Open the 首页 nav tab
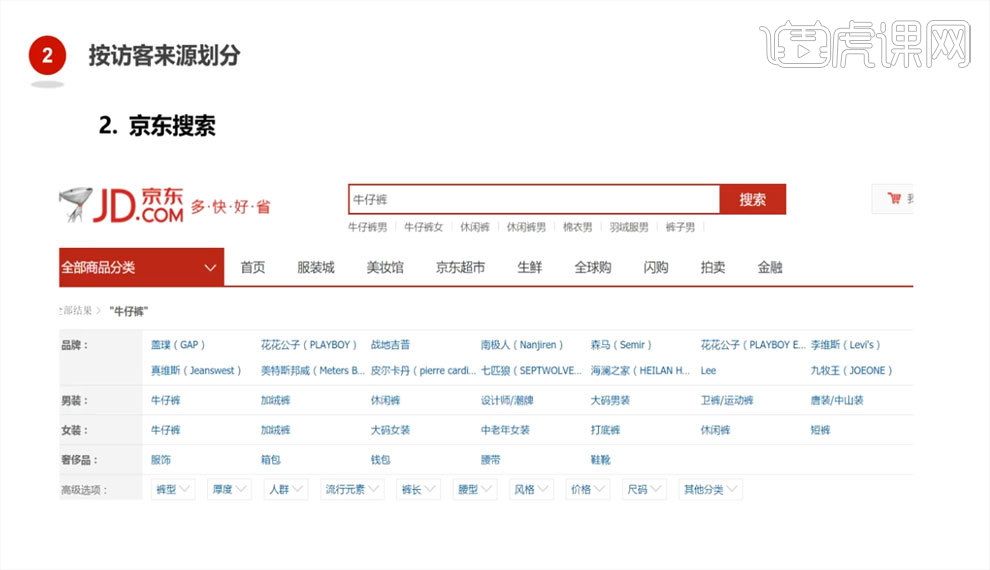Image resolution: width=990 pixels, height=570 pixels. pos(253,268)
